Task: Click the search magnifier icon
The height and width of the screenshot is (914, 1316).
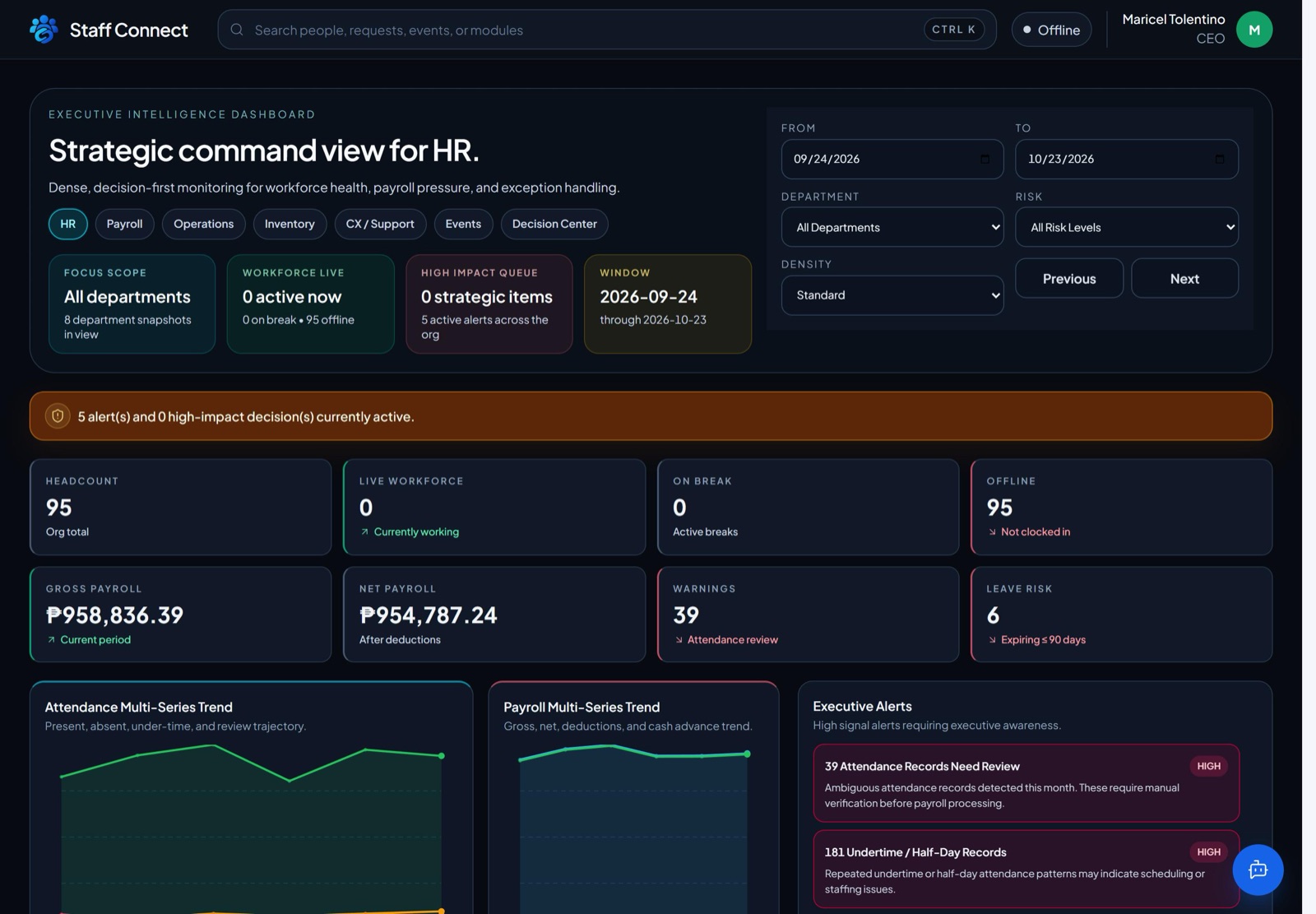Action: (x=237, y=30)
